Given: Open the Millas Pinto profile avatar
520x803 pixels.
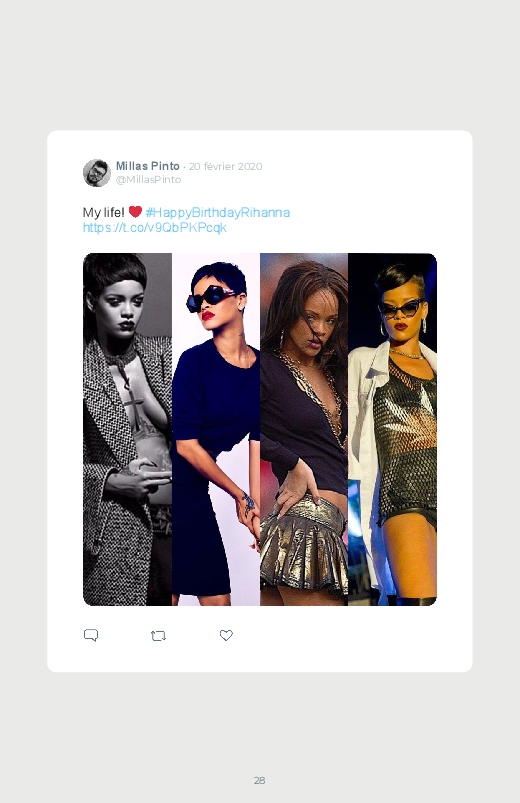Looking at the screenshot, I should pos(97,173).
